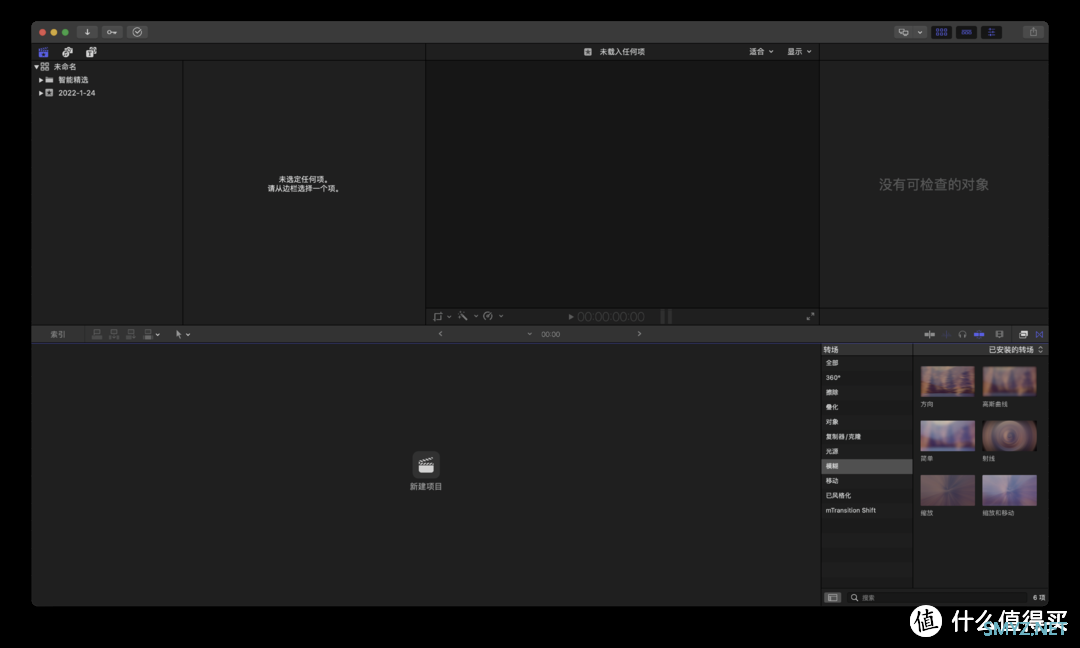This screenshot has height=648, width=1080.
Task: Click the append clip edit icon
Action: pyautogui.click(x=130, y=335)
